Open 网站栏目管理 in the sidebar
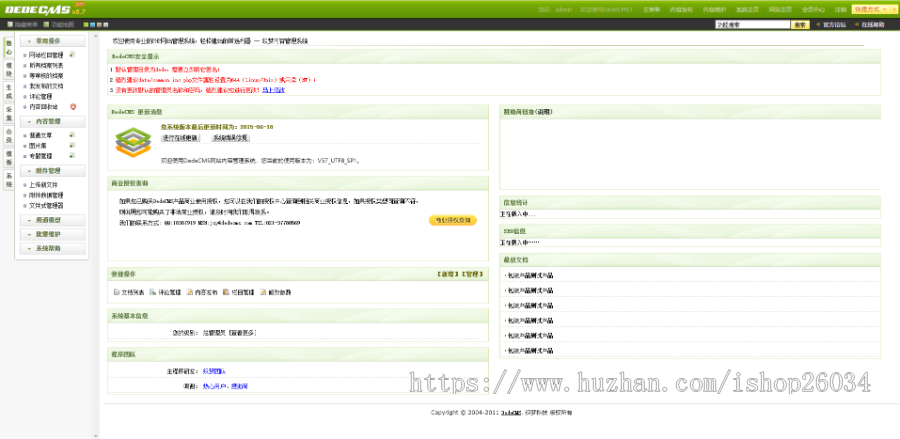 [46, 55]
